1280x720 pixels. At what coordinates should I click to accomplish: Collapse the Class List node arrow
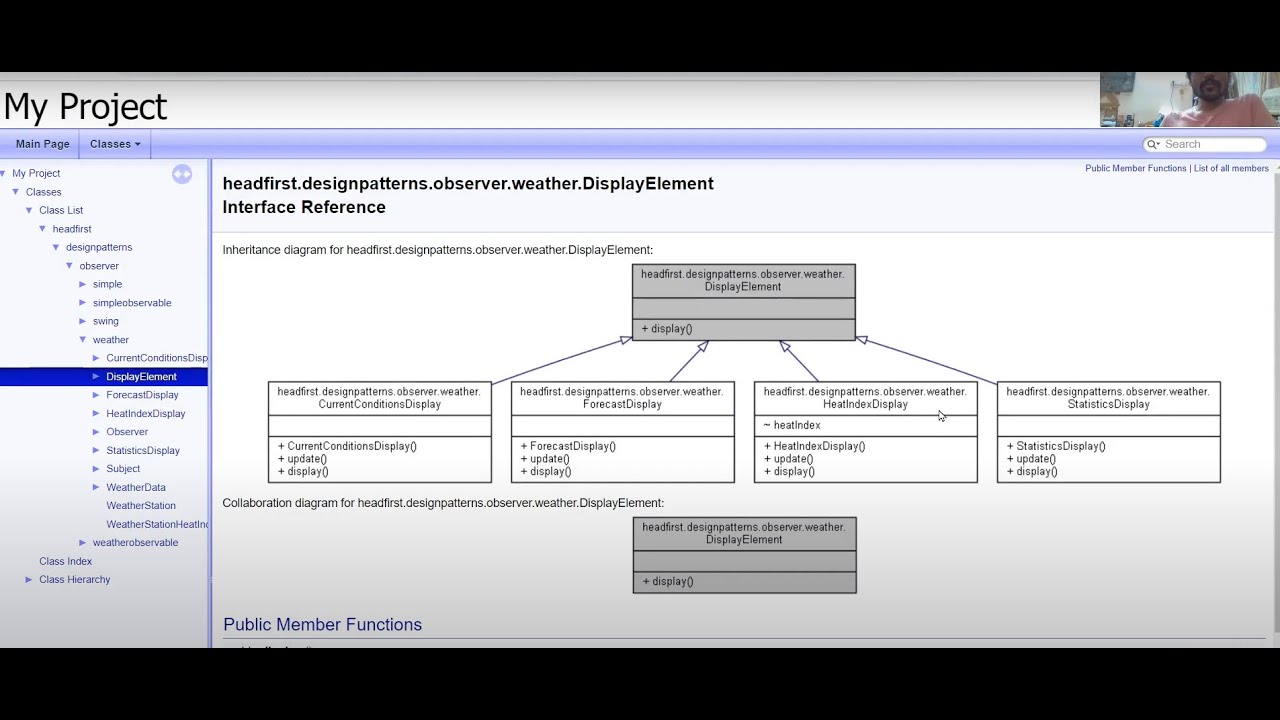pyautogui.click(x=29, y=210)
